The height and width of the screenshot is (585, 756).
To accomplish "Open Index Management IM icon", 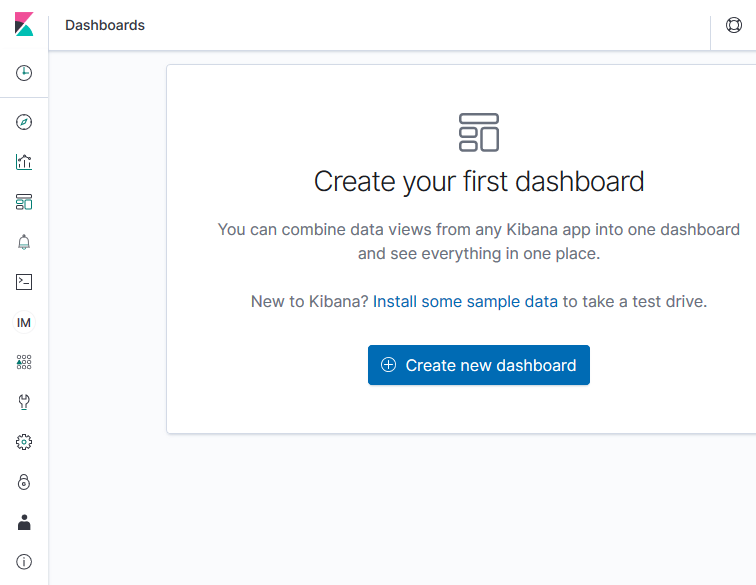I will tap(24, 322).
